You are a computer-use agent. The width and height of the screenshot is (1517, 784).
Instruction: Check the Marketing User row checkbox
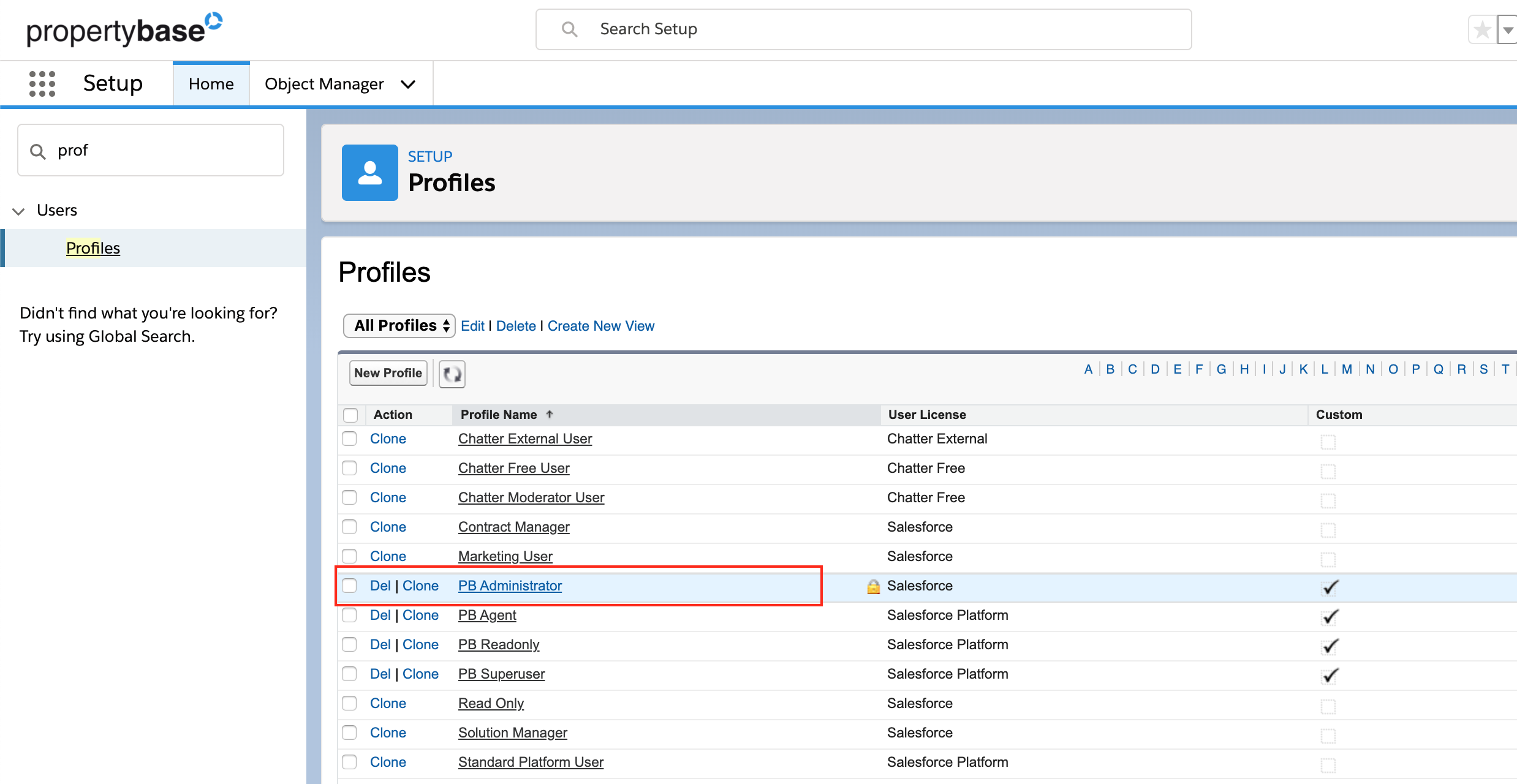tap(349, 556)
